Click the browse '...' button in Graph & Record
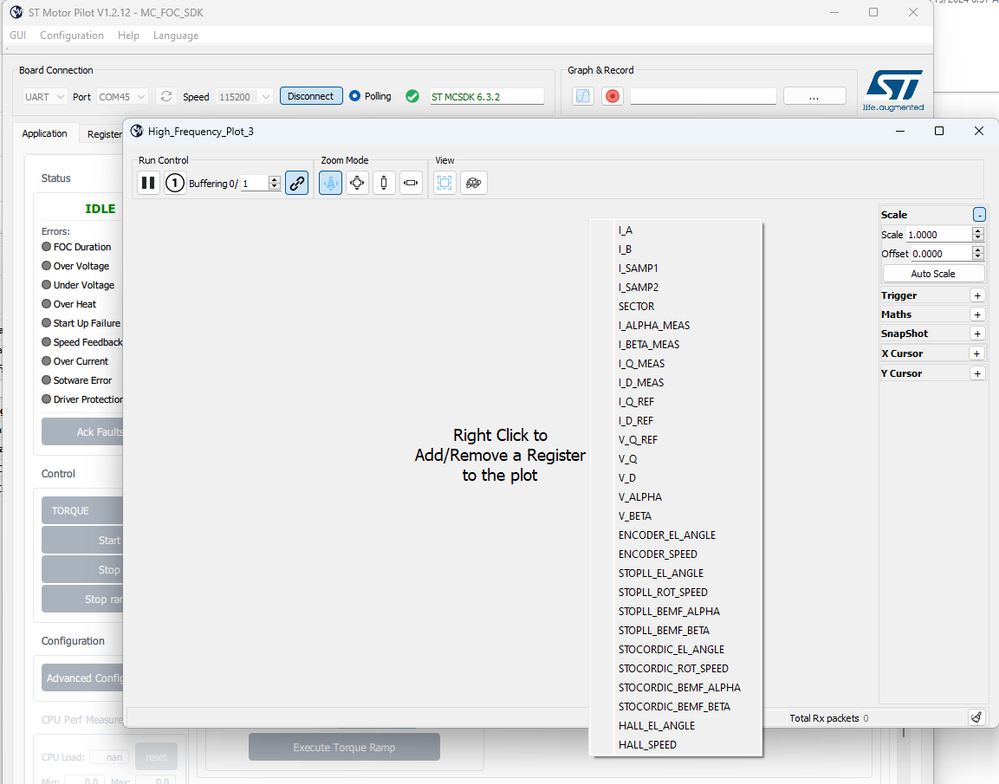The width and height of the screenshot is (999, 784). [x=814, y=97]
